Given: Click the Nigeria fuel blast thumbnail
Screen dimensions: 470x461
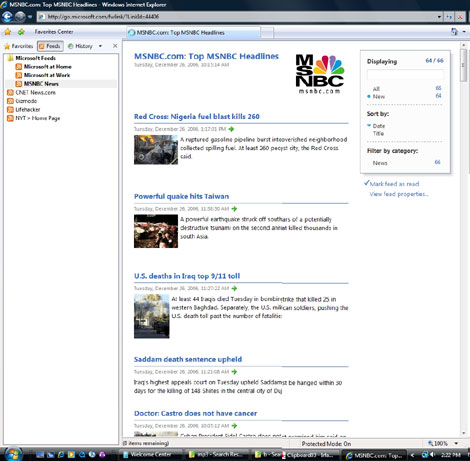Looking at the screenshot, I should [x=156, y=150].
